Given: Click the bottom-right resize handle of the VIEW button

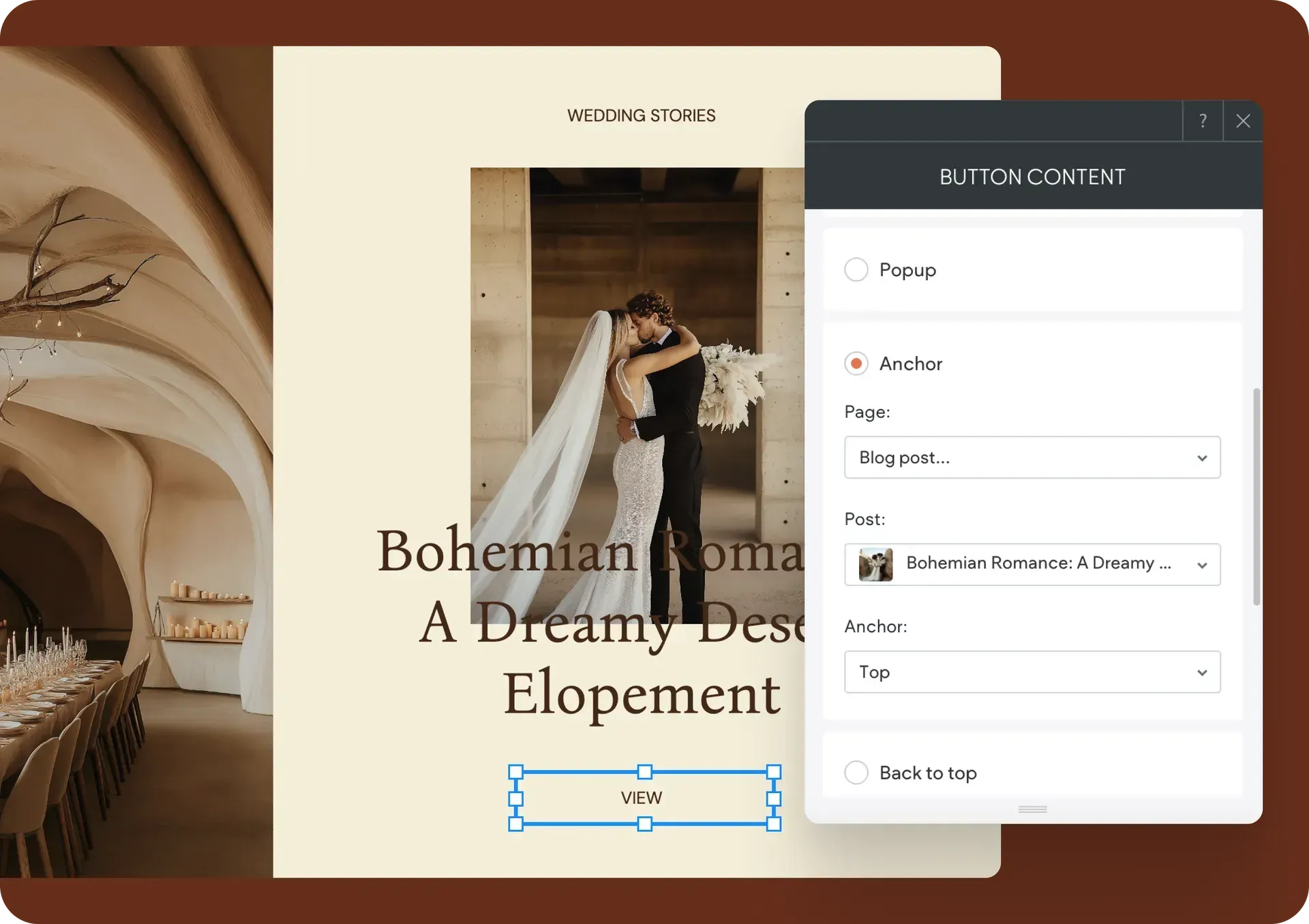Looking at the screenshot, I should pyautogui.click(x=773, y=824).
